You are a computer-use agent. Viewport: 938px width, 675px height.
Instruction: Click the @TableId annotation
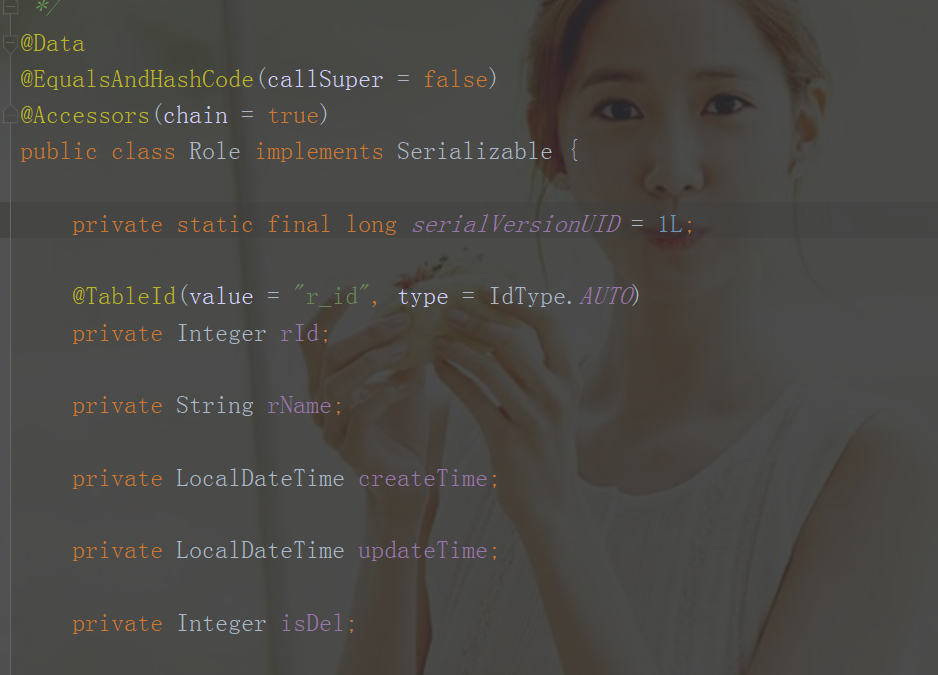pos(124,296)
